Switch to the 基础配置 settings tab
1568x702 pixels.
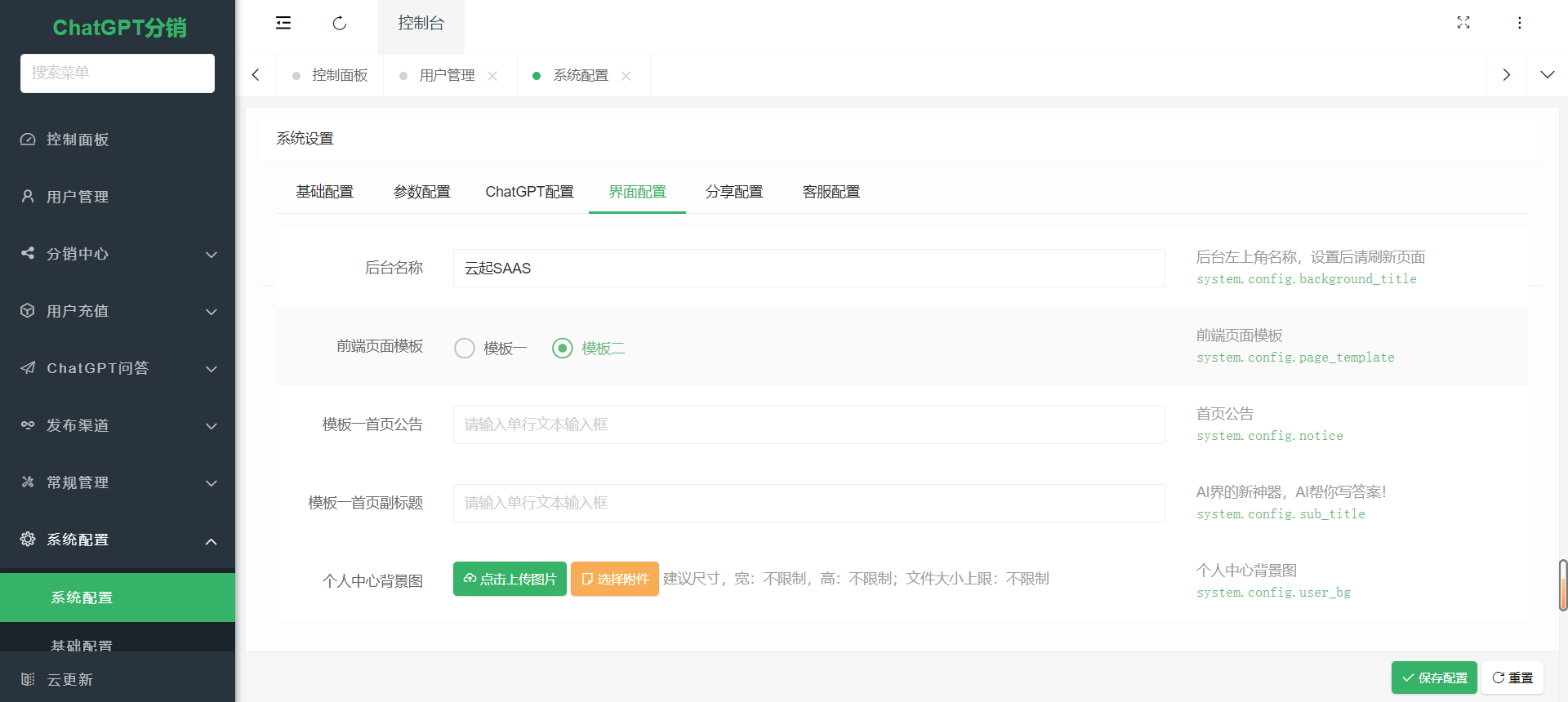pos(325,192)
